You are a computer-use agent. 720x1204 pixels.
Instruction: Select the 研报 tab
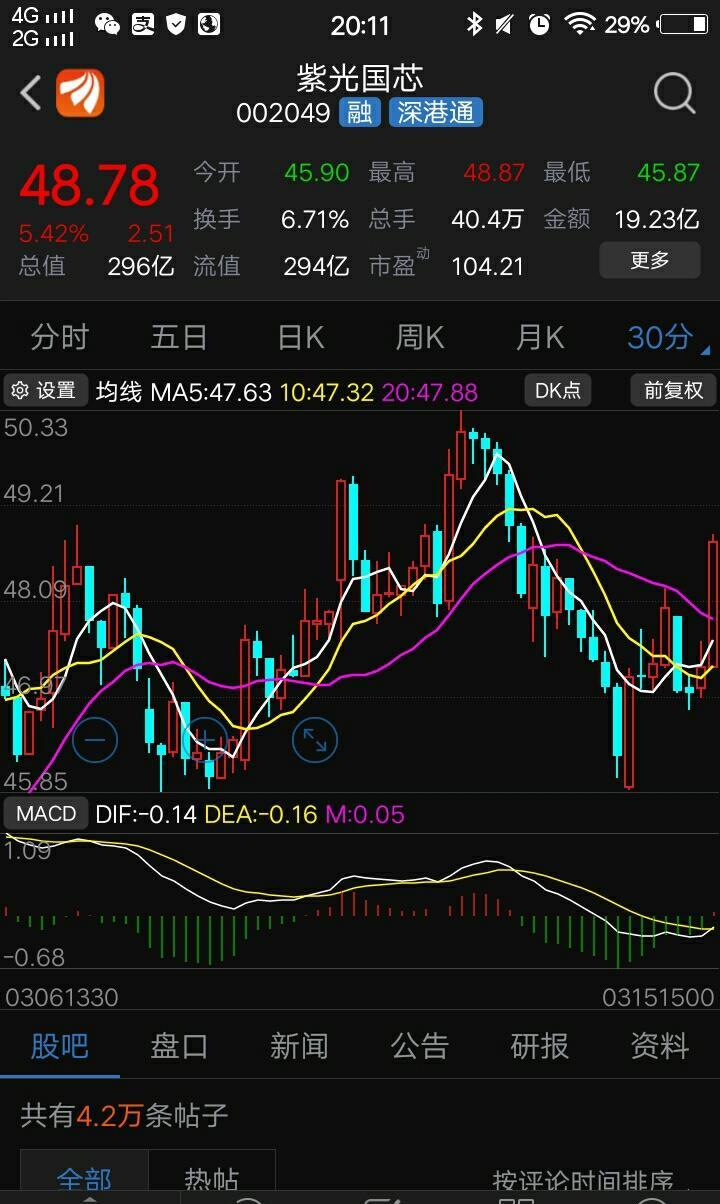(x=540, y=1046)
